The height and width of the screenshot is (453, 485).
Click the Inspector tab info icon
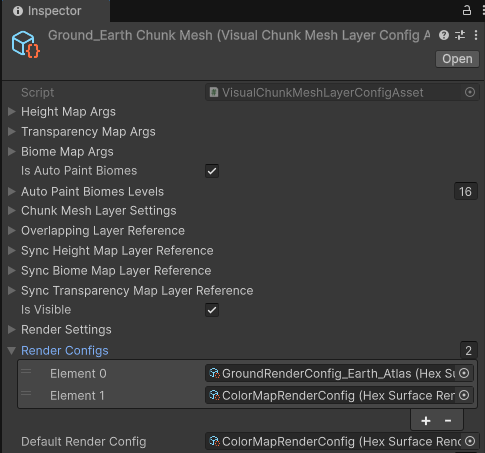tap(18, 11)
